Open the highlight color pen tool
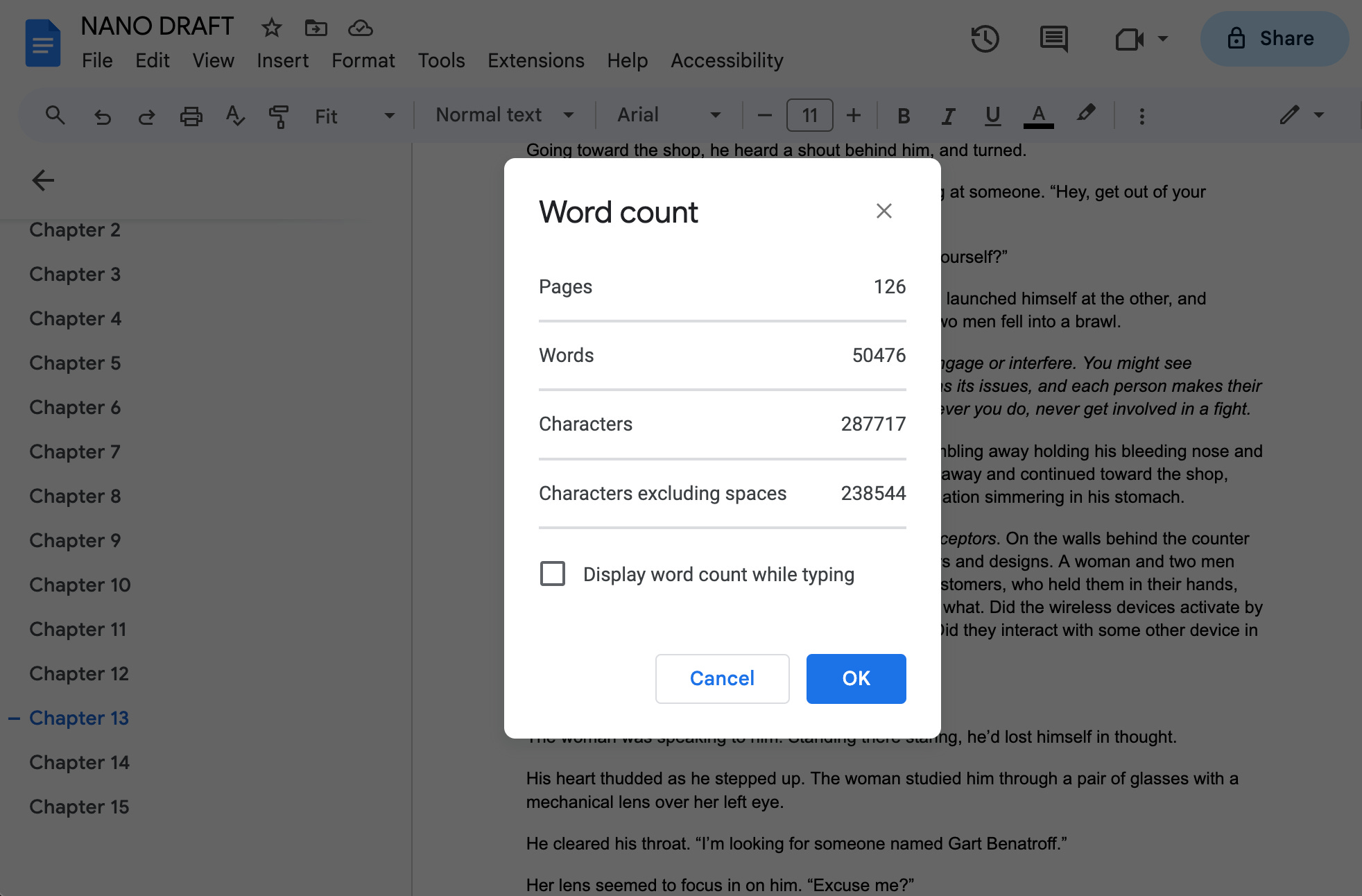Image resolution: width=1362 pixels, height=896 pixels. click(x=1086, y=114)
